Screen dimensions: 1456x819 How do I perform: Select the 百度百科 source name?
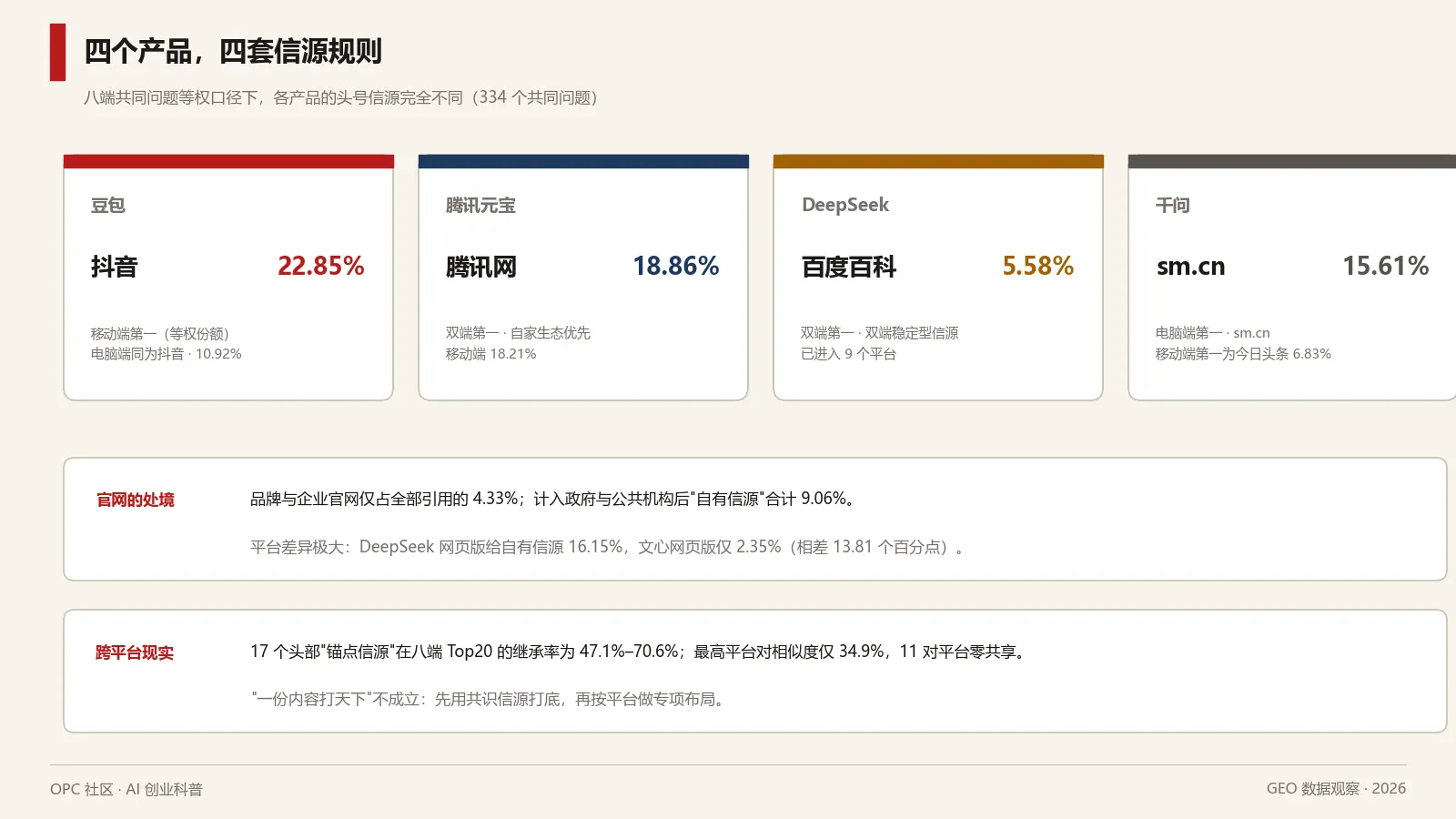848,267
